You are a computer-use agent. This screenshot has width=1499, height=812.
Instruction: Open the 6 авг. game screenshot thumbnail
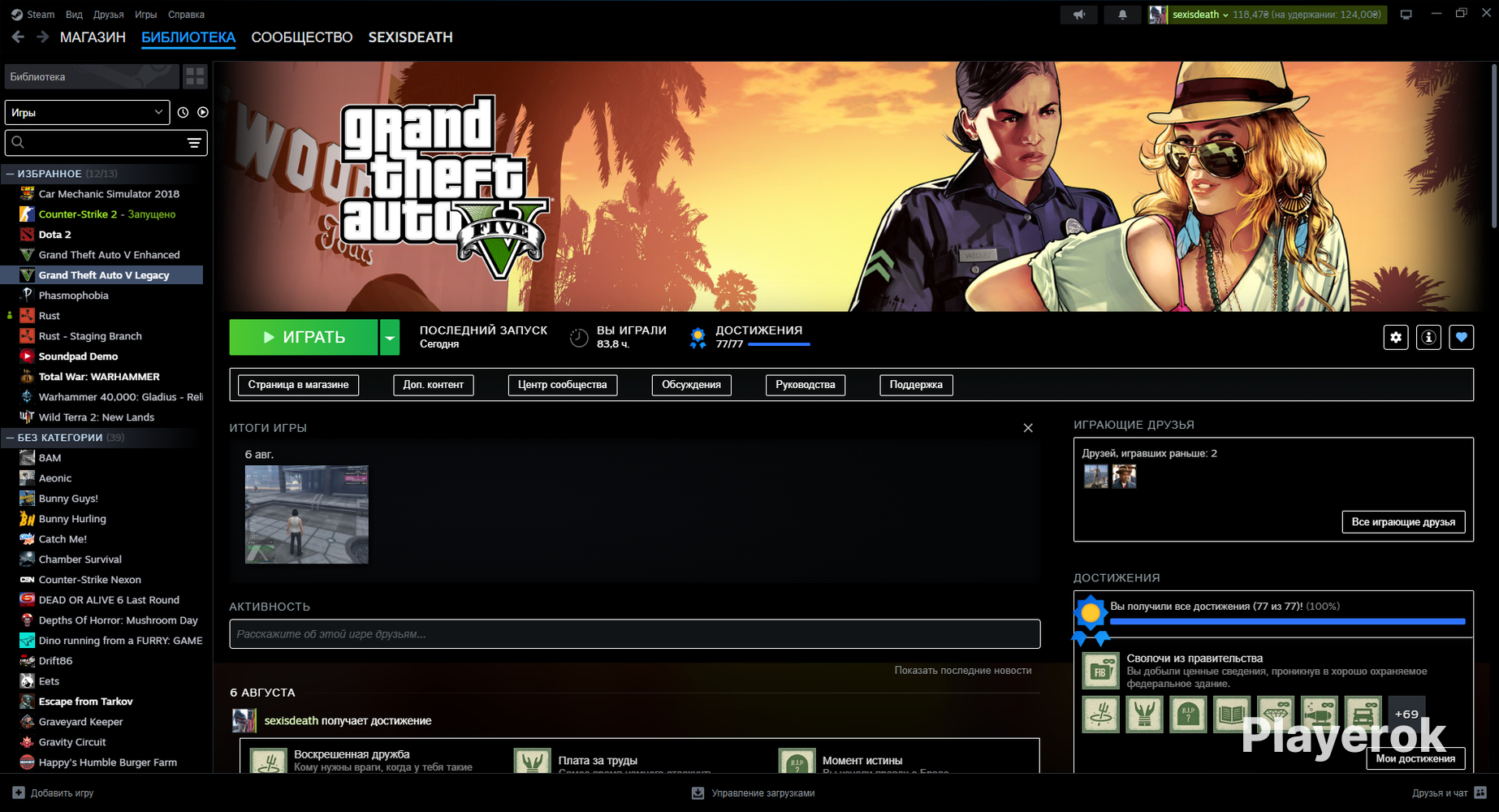(307, 514)
